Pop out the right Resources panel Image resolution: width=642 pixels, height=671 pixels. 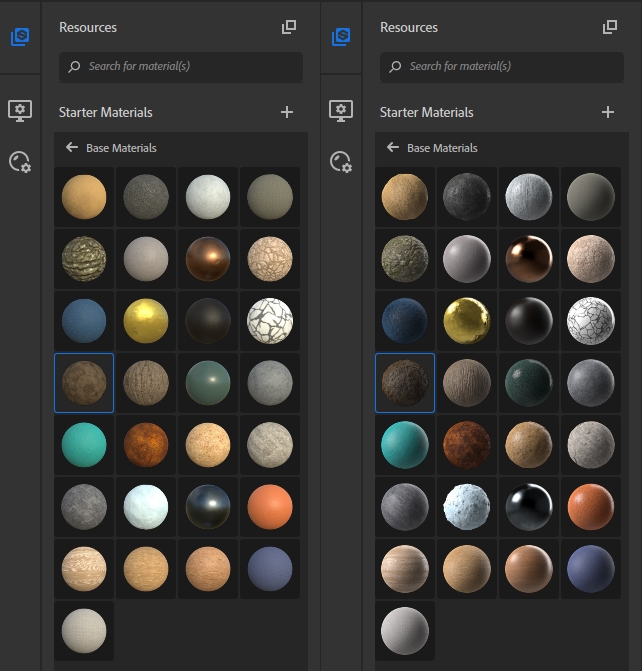(x=610, y=28)
